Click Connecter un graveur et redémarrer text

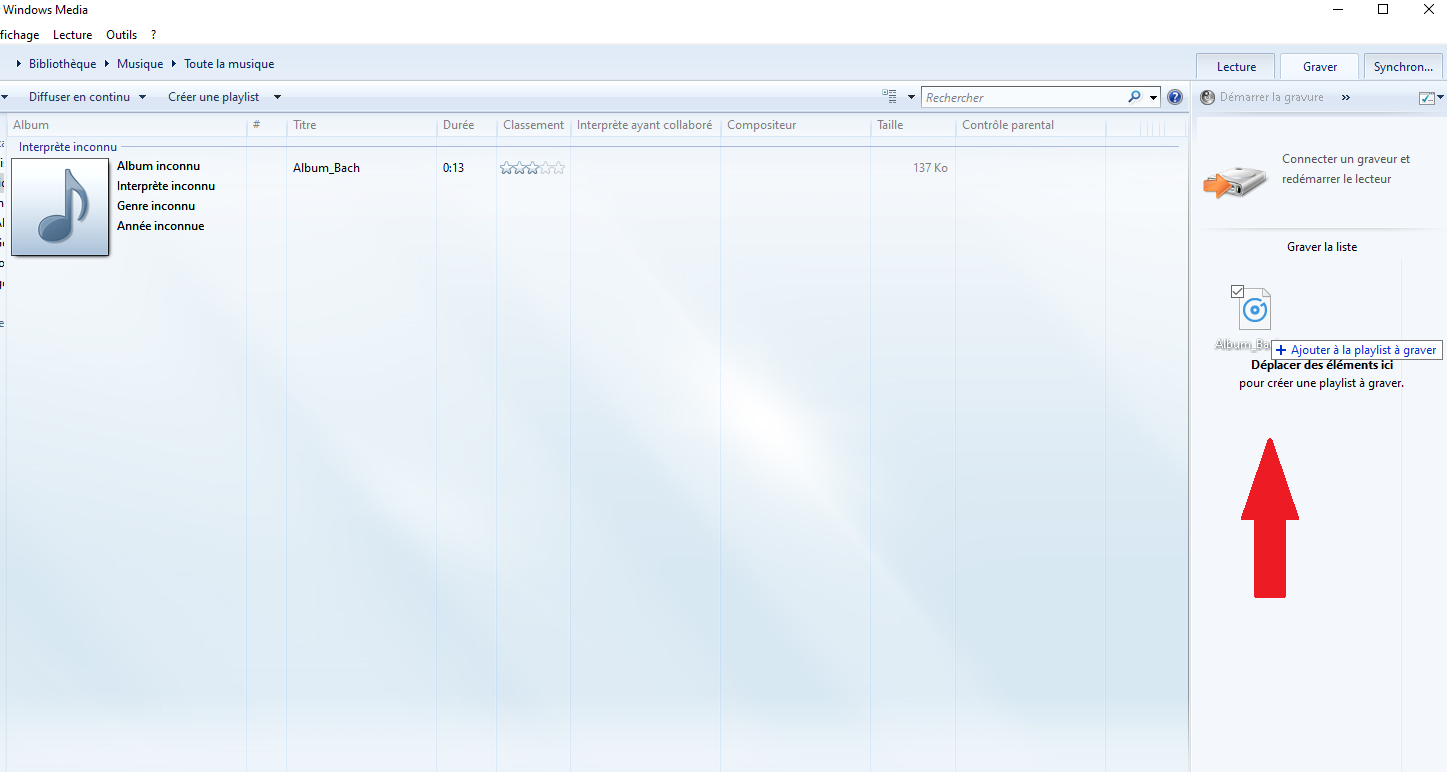coord(1346,169)
